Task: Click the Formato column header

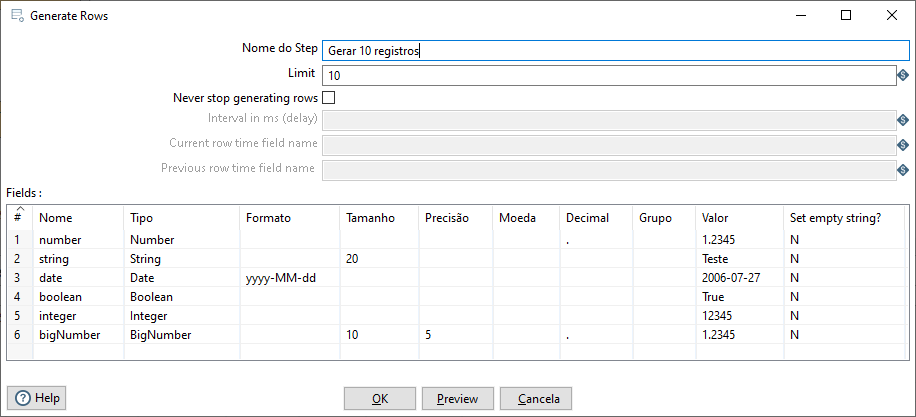Action: (x=290, y=218)
